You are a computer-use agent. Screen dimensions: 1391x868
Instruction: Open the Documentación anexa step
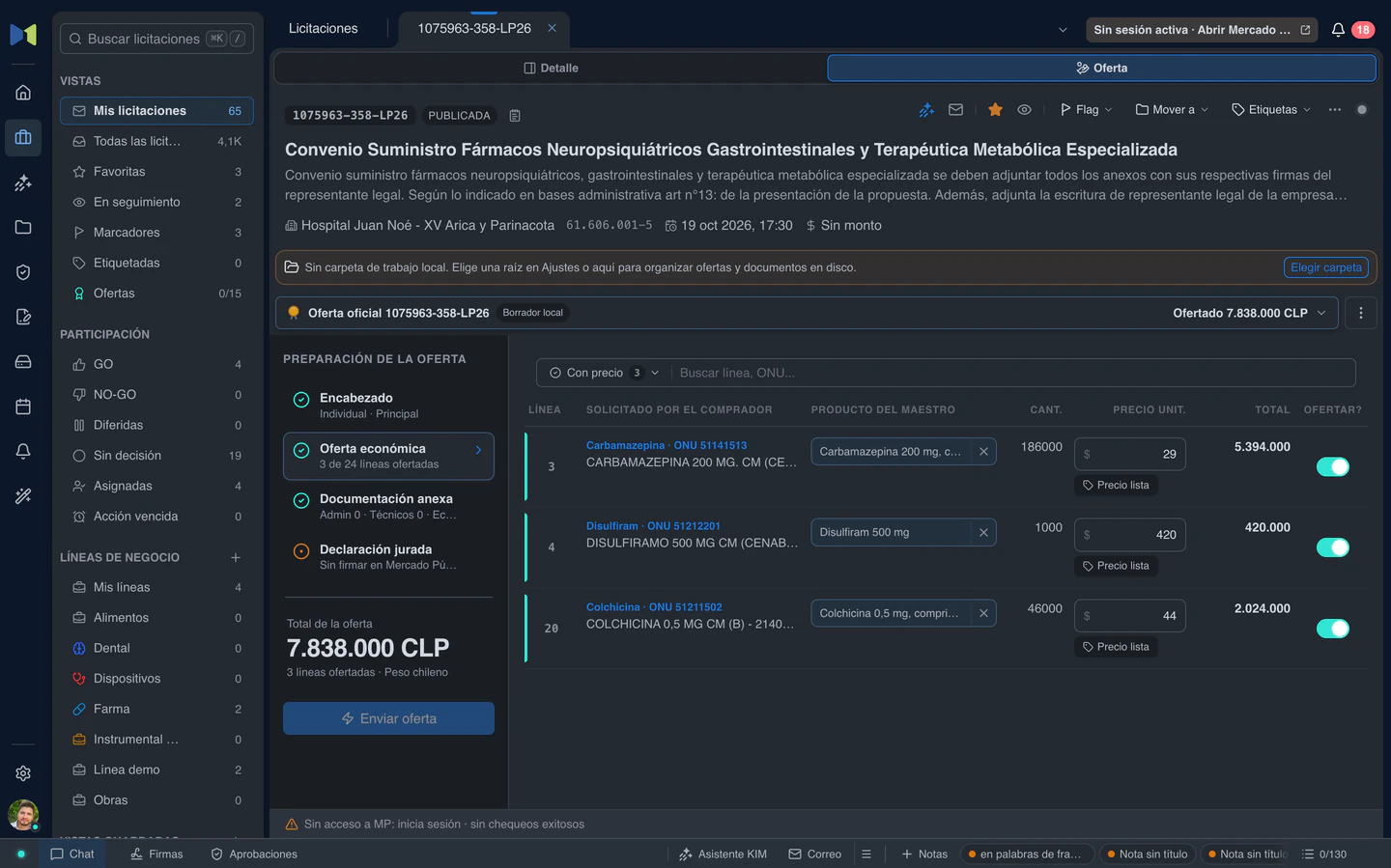click(x=388, y=506)
